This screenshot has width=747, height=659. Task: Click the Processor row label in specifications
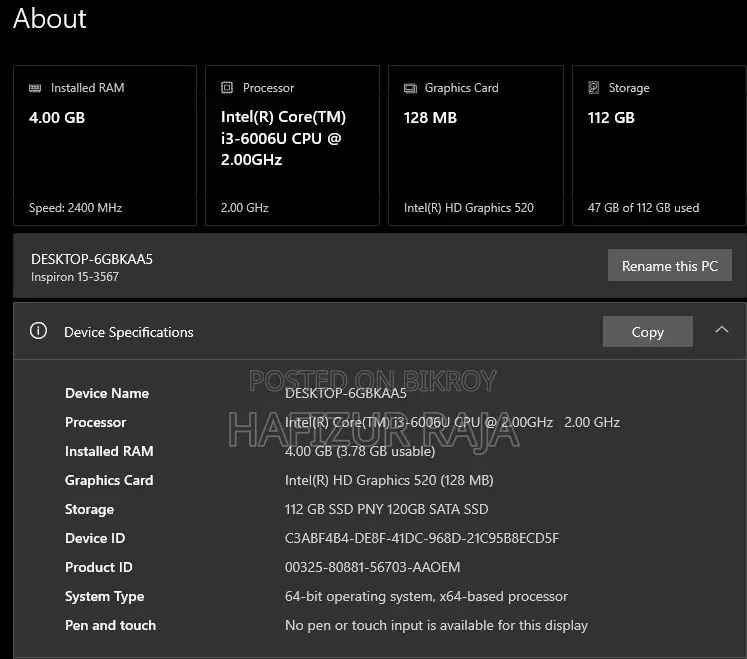click(x=95, y=422)
